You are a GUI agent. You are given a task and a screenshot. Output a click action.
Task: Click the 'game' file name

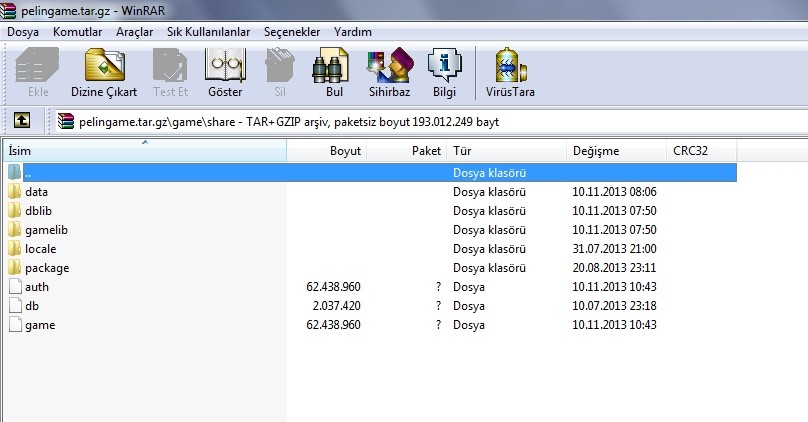(40, 325)
